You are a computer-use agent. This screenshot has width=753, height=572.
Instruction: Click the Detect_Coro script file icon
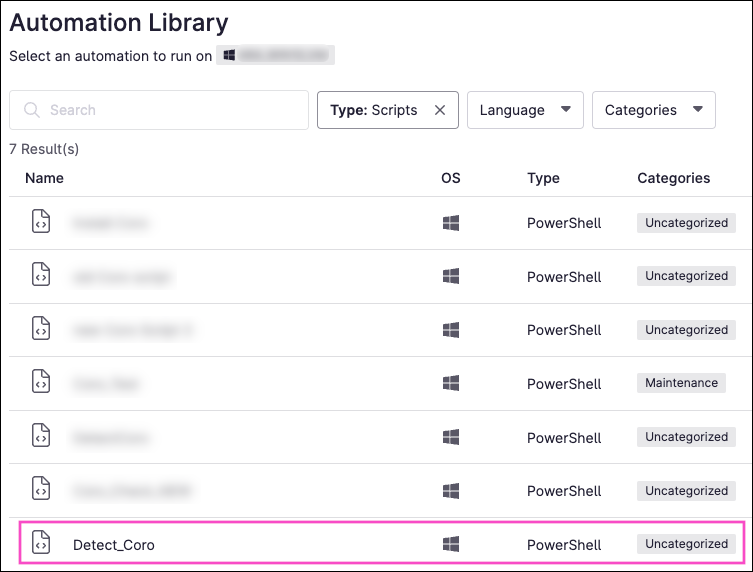pyautogui.click(x=40, y=544)
